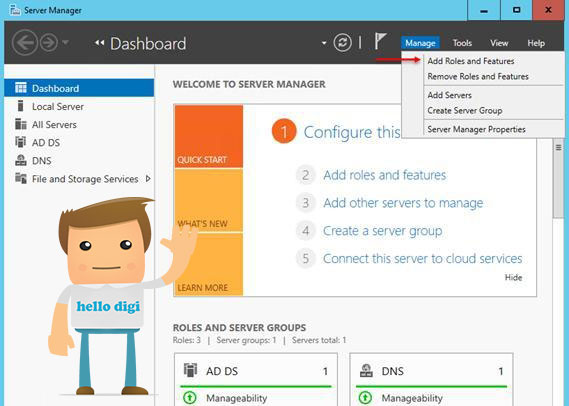
Task: Click Create a server group link
Action: (382, 231)
